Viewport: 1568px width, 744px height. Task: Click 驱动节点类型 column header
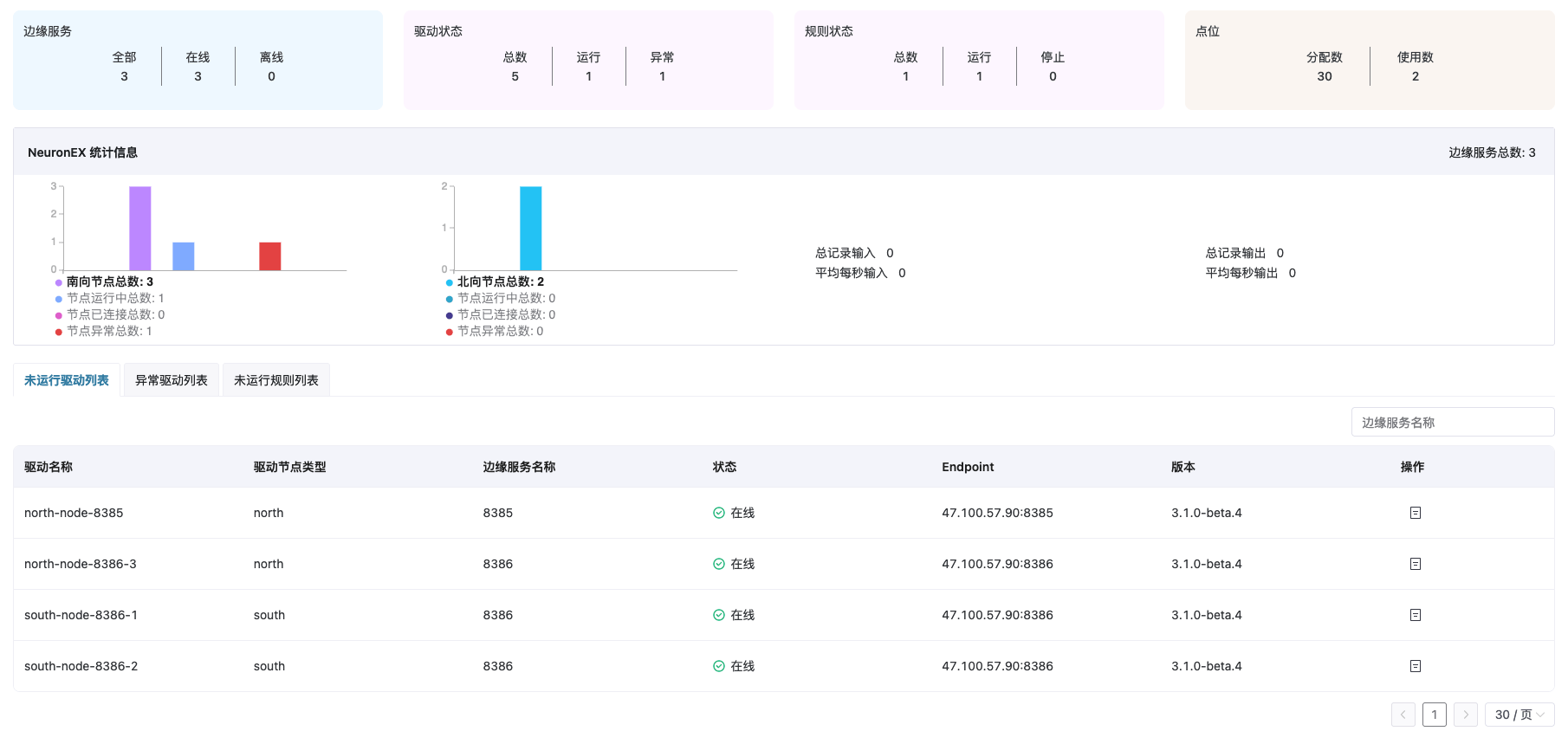[x=290, y=467]
